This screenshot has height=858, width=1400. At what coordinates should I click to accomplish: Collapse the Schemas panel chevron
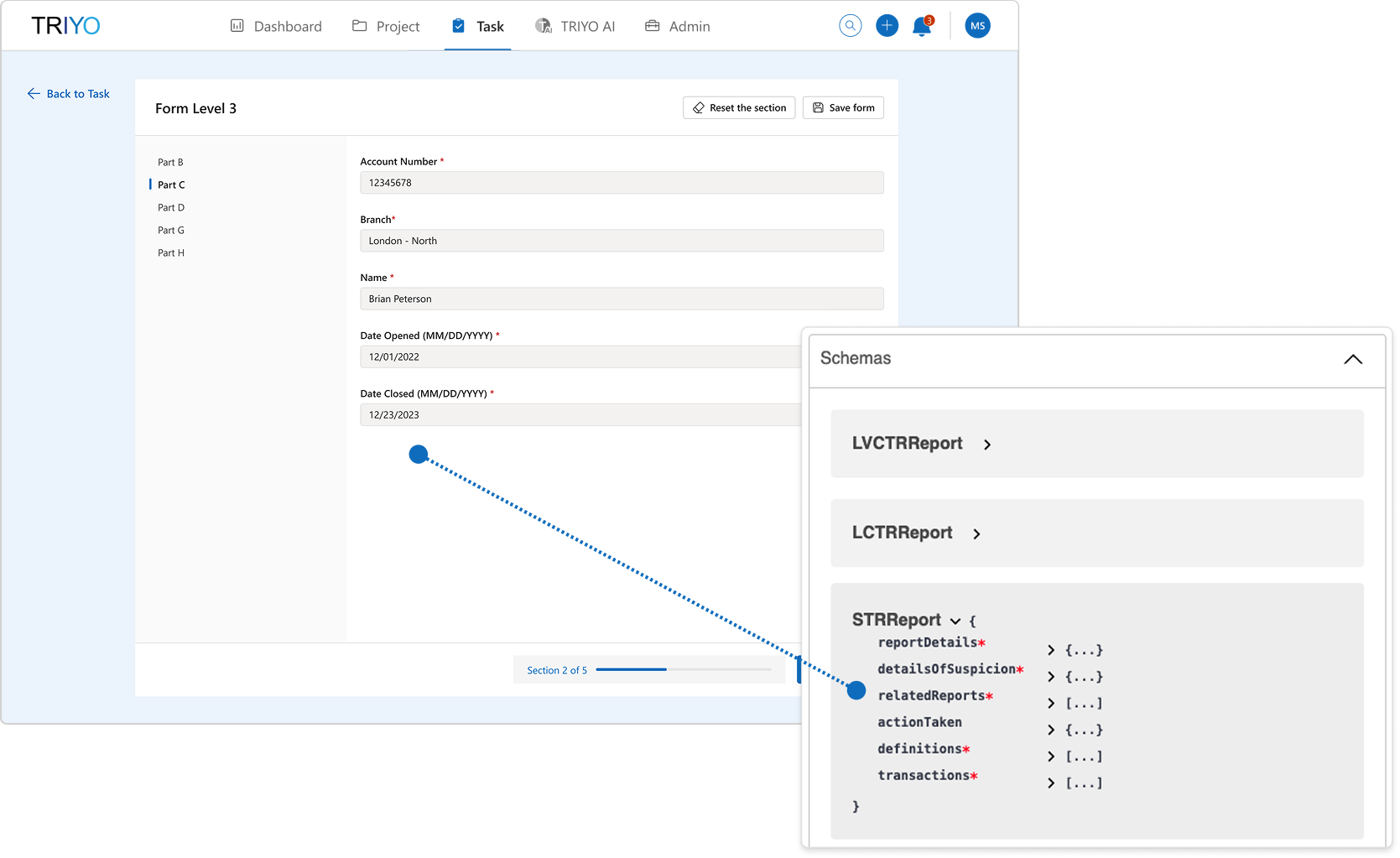pyautogui.click(x=1352, y=359)
